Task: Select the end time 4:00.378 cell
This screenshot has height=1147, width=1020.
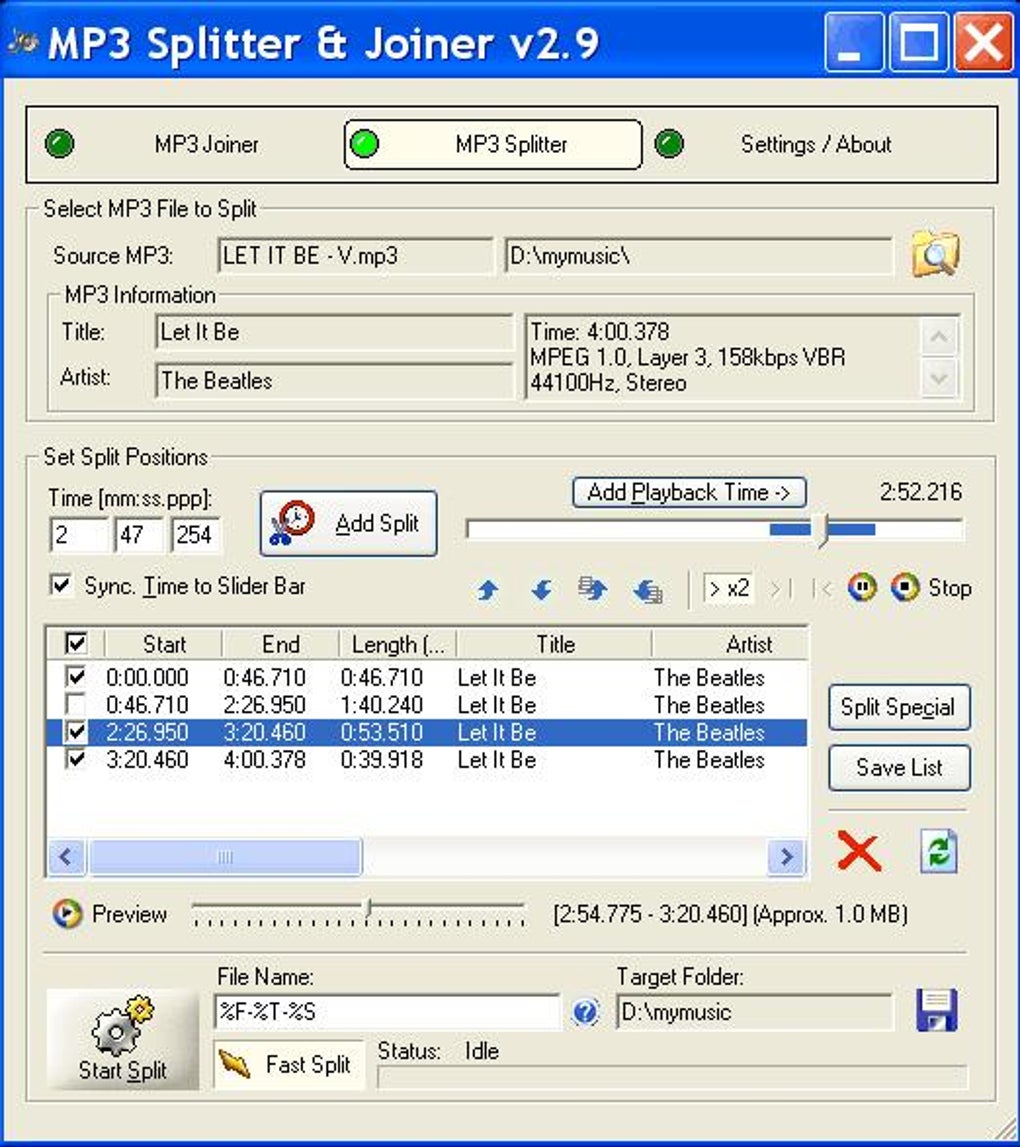Action: tap(265, 760)
